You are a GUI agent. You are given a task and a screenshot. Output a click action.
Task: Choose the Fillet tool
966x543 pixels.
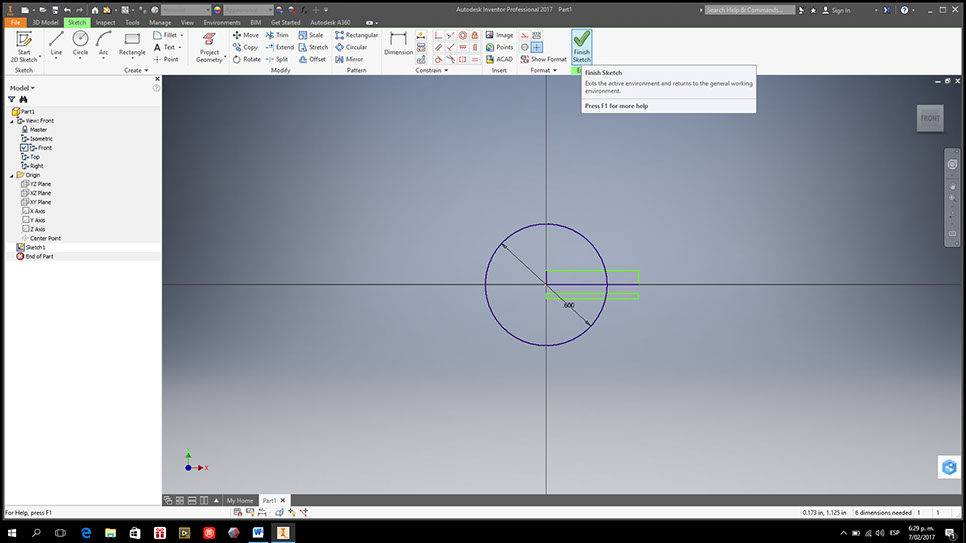(x=165, y=35)
